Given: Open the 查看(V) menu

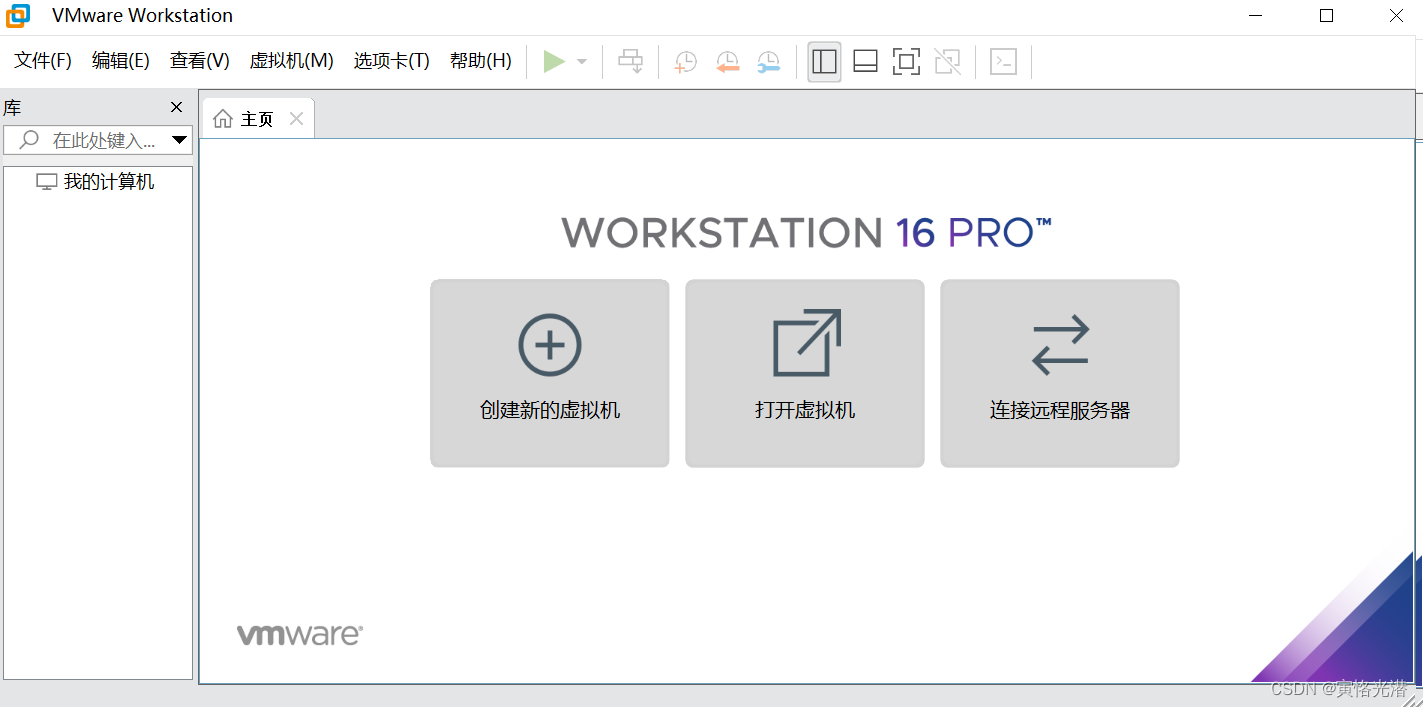Looking at the screenshot, I should click(x=200, y=61).
